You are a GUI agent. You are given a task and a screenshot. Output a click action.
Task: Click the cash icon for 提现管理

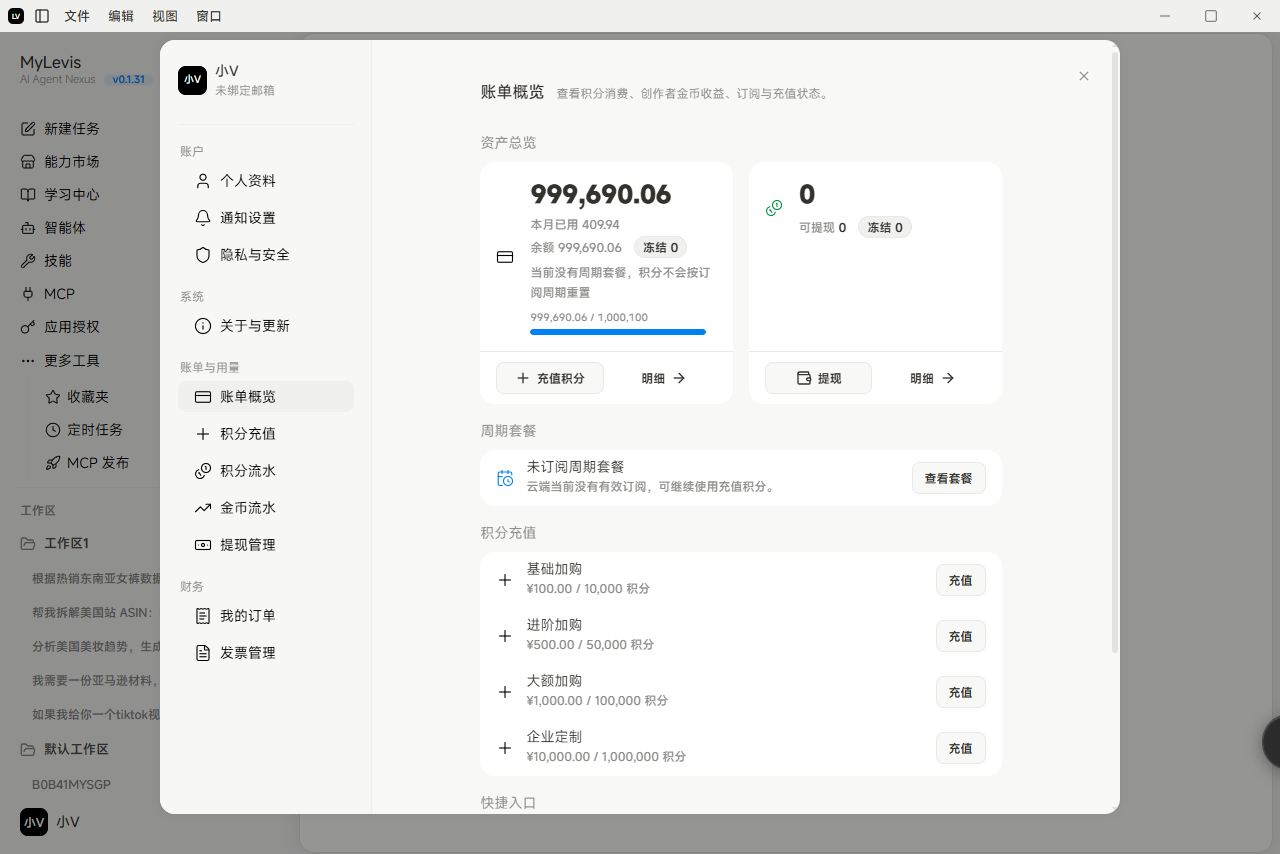(203, 545)
